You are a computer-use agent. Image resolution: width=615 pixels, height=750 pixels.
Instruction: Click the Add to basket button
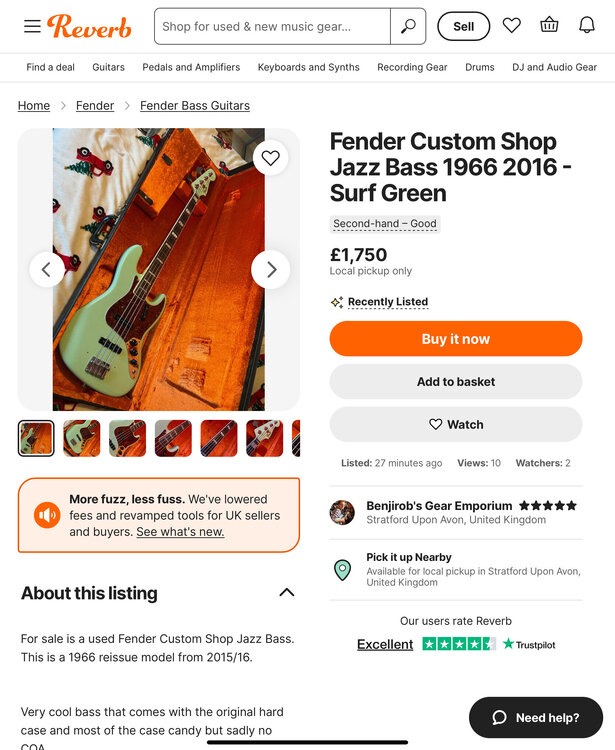(x=456, y=381)
